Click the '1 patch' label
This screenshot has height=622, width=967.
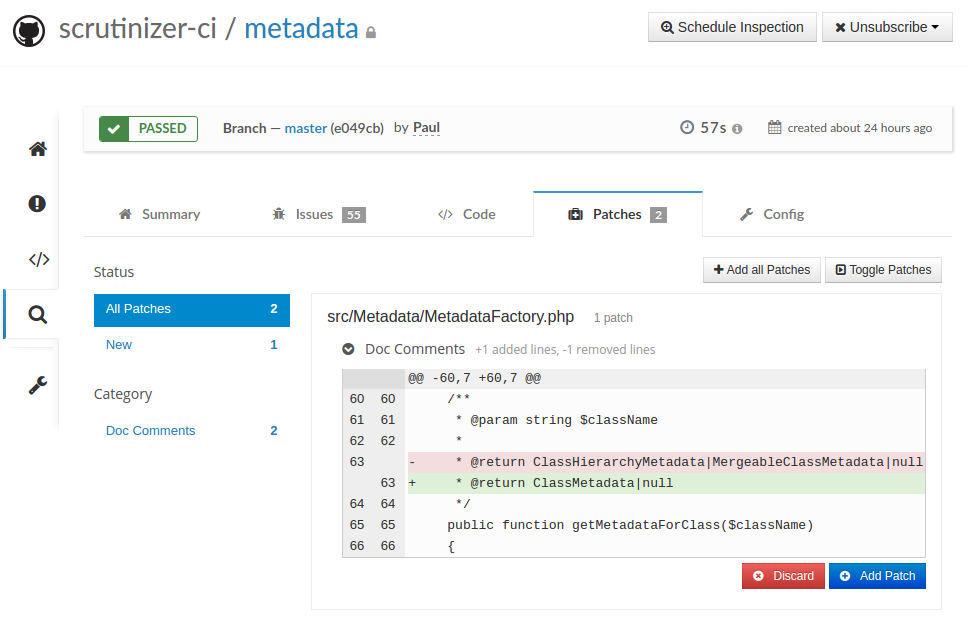(x=613, y=318)
